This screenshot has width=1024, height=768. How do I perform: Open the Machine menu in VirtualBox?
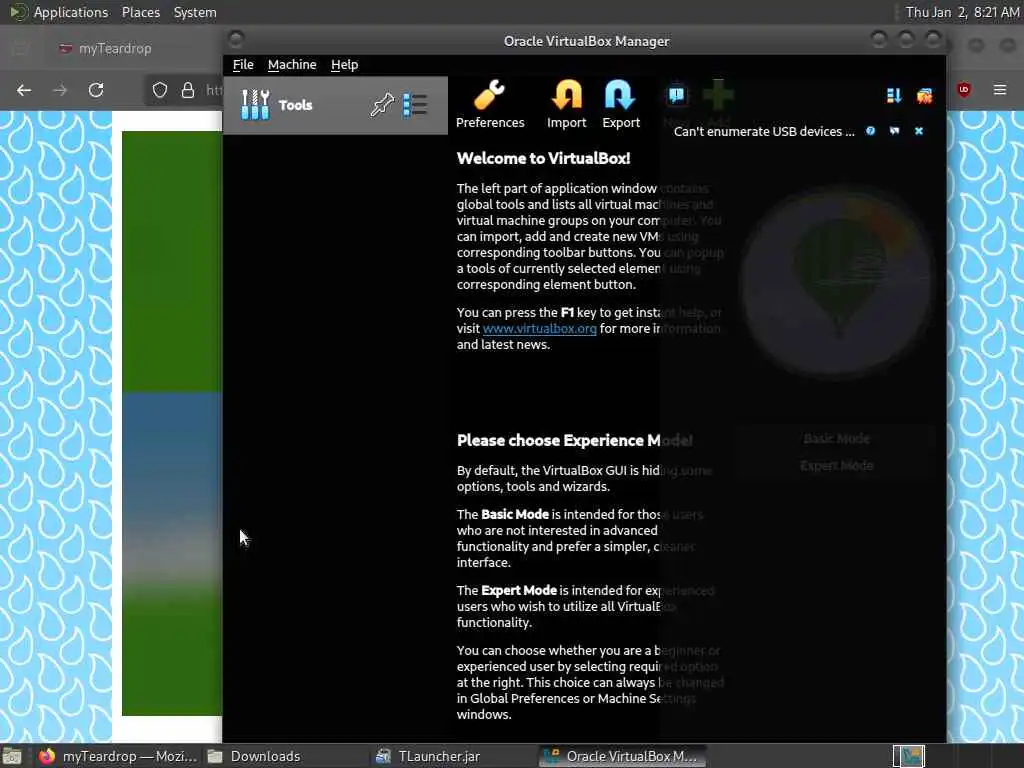[x=292, y=65]
